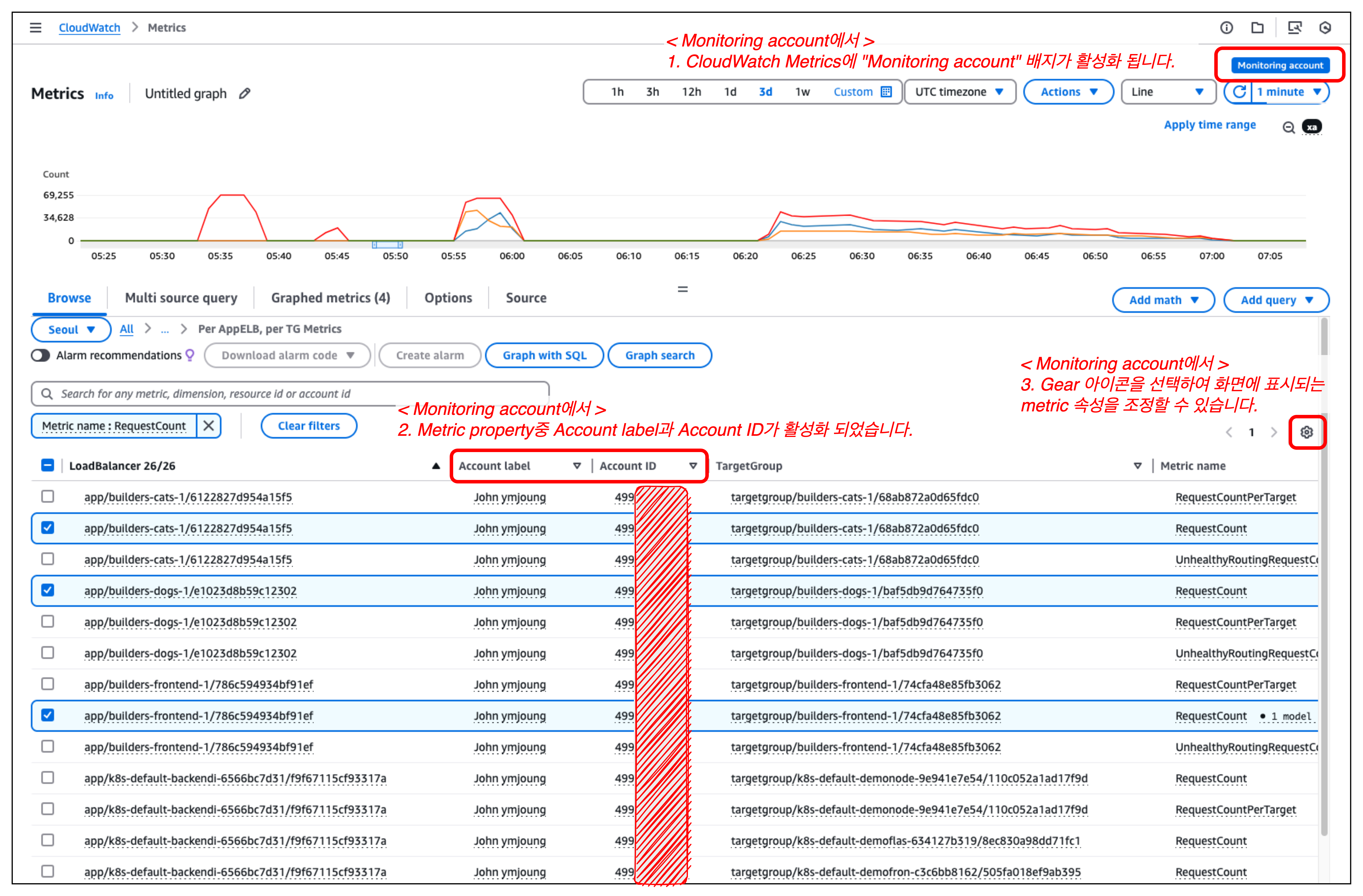
Task: Click the Graph with SQL button
Action: click(544, 355)
